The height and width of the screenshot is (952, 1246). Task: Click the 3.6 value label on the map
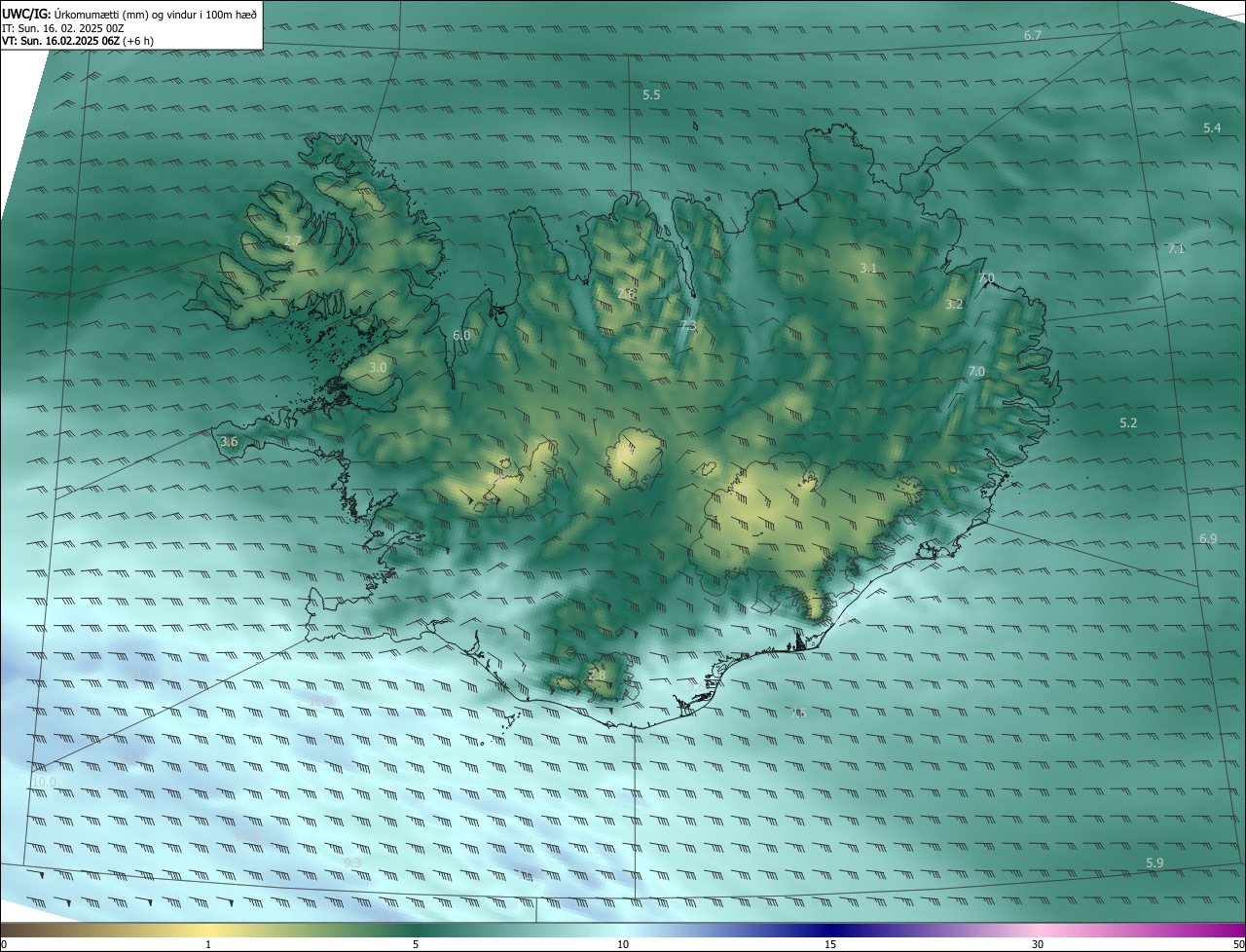(x=229, y=441)
